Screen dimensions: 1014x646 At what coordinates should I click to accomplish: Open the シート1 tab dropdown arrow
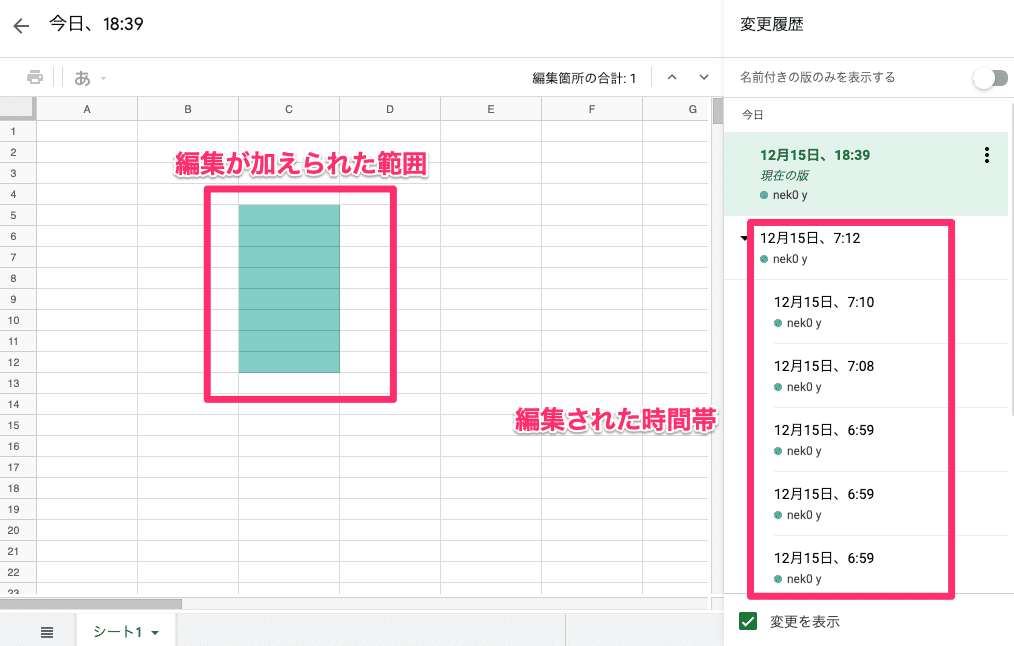click(x=155, y=633)
